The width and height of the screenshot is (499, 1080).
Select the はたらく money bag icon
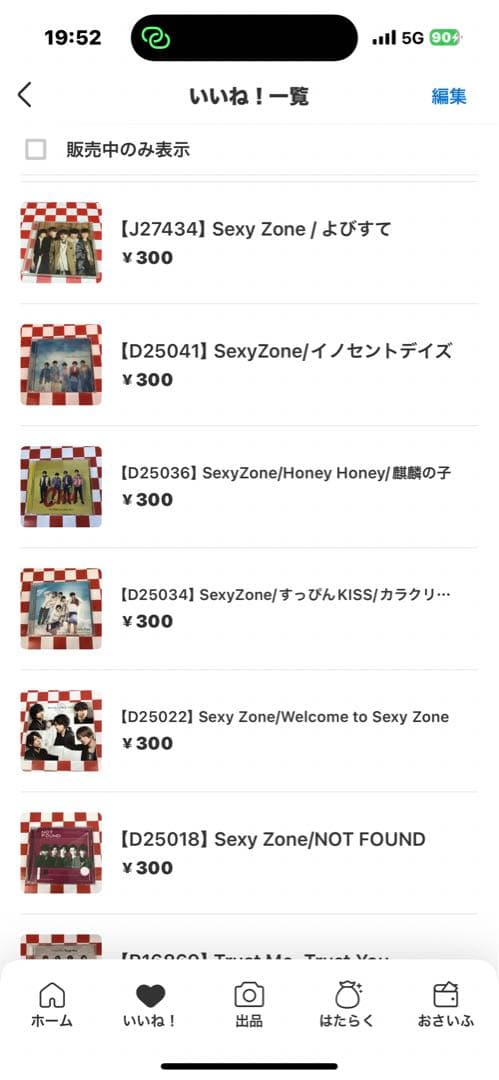[x=348, y=995]
